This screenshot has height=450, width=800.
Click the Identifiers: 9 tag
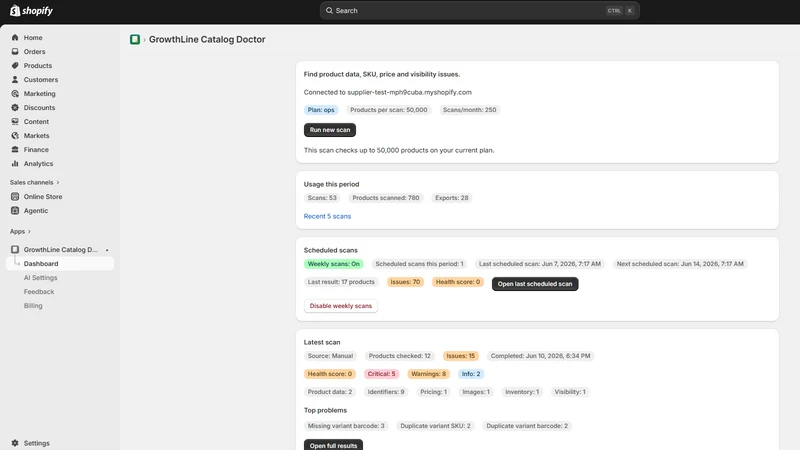386,392
